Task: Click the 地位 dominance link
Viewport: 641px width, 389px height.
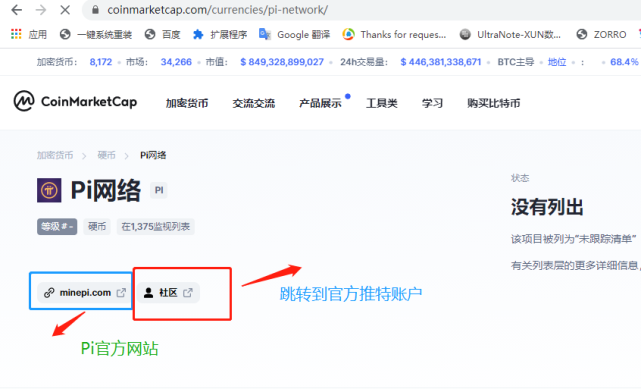Action: click(557, 62)
